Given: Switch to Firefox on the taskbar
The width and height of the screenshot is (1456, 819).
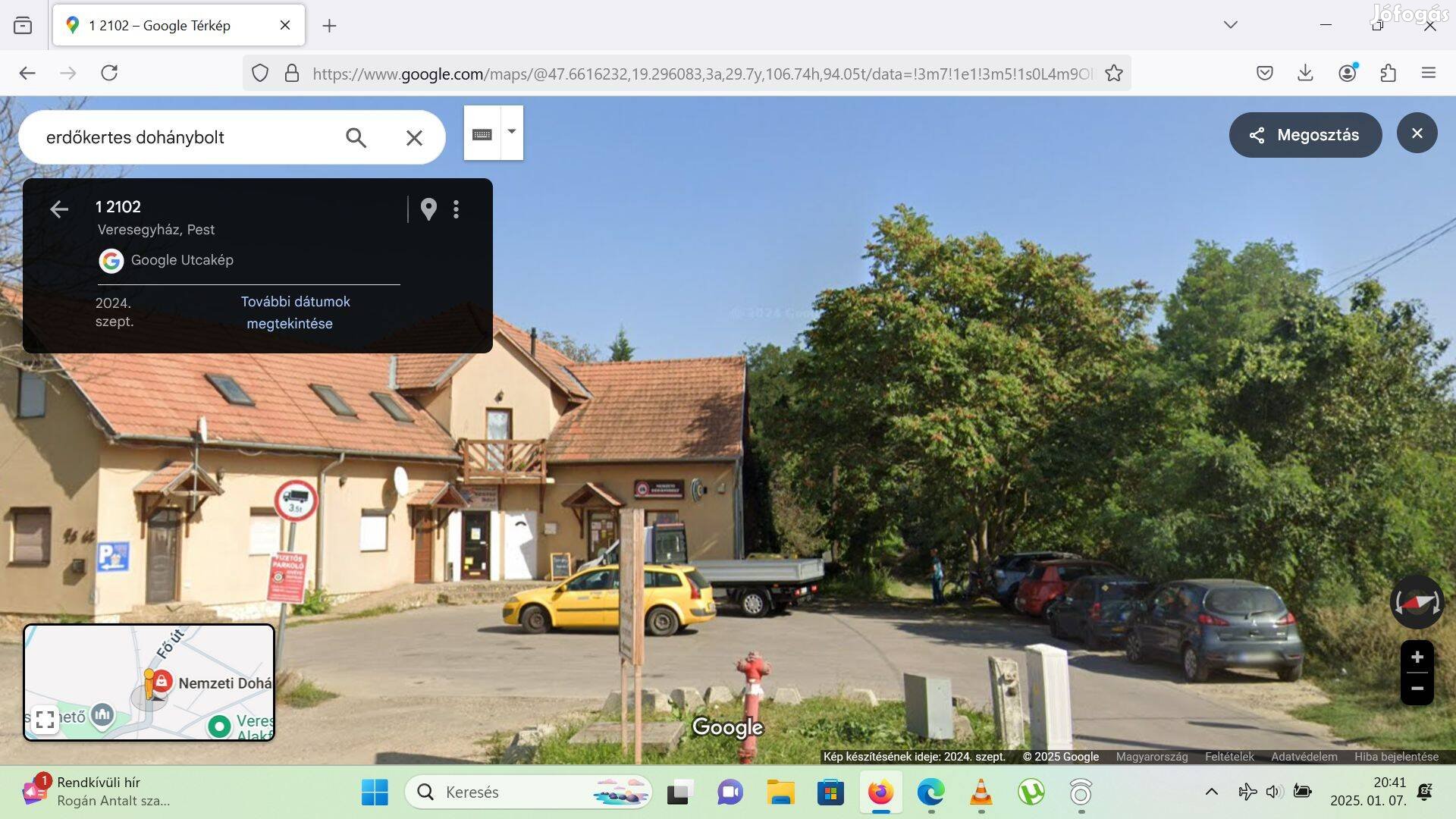Looking at the screenshot, I should coord(880,792).
